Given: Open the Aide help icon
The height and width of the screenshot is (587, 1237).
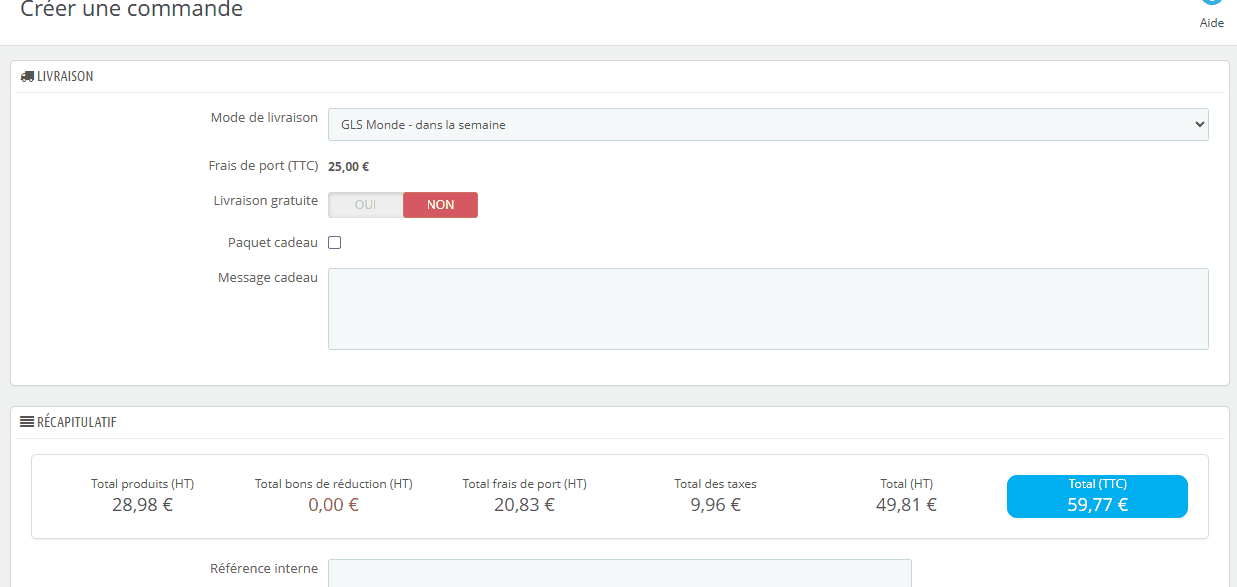Looking at the screenshot, I should [x=1212, y=3].
